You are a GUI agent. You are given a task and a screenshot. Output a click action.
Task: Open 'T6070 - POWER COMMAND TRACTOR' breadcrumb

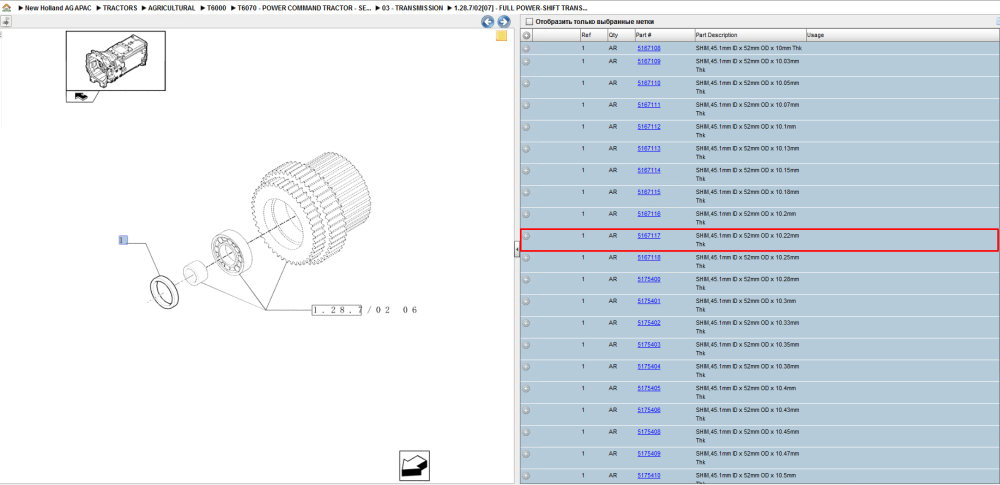304,8
